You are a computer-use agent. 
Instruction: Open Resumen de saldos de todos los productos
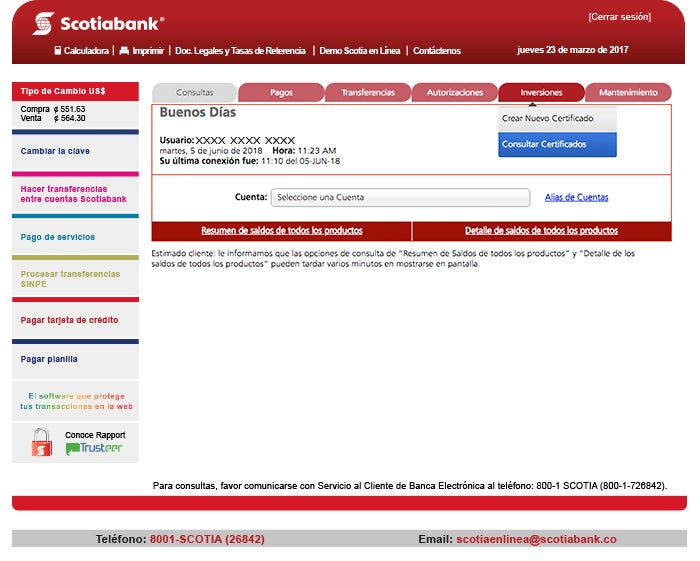[281, 231]
